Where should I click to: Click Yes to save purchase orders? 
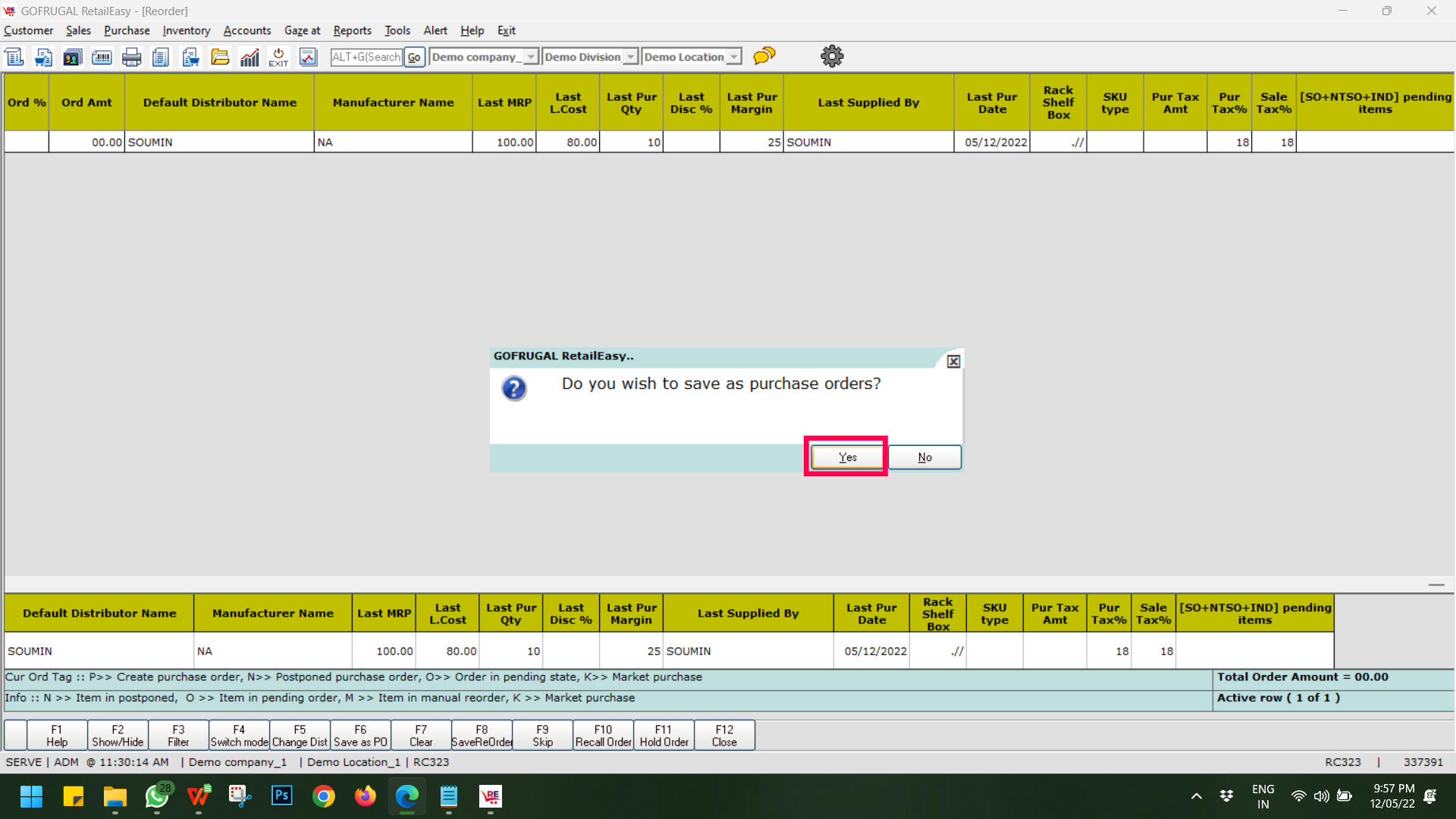(847, 457)
